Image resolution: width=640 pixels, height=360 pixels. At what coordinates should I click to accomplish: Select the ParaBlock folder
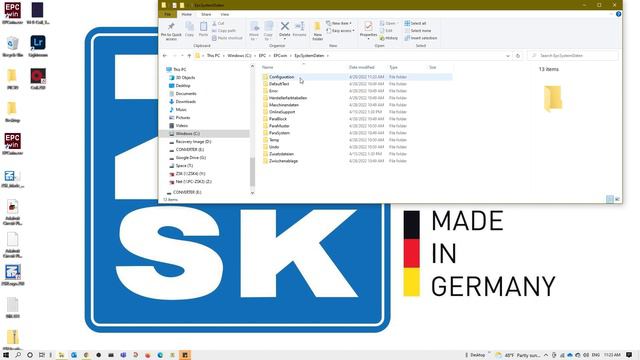(x=278, y=119)
